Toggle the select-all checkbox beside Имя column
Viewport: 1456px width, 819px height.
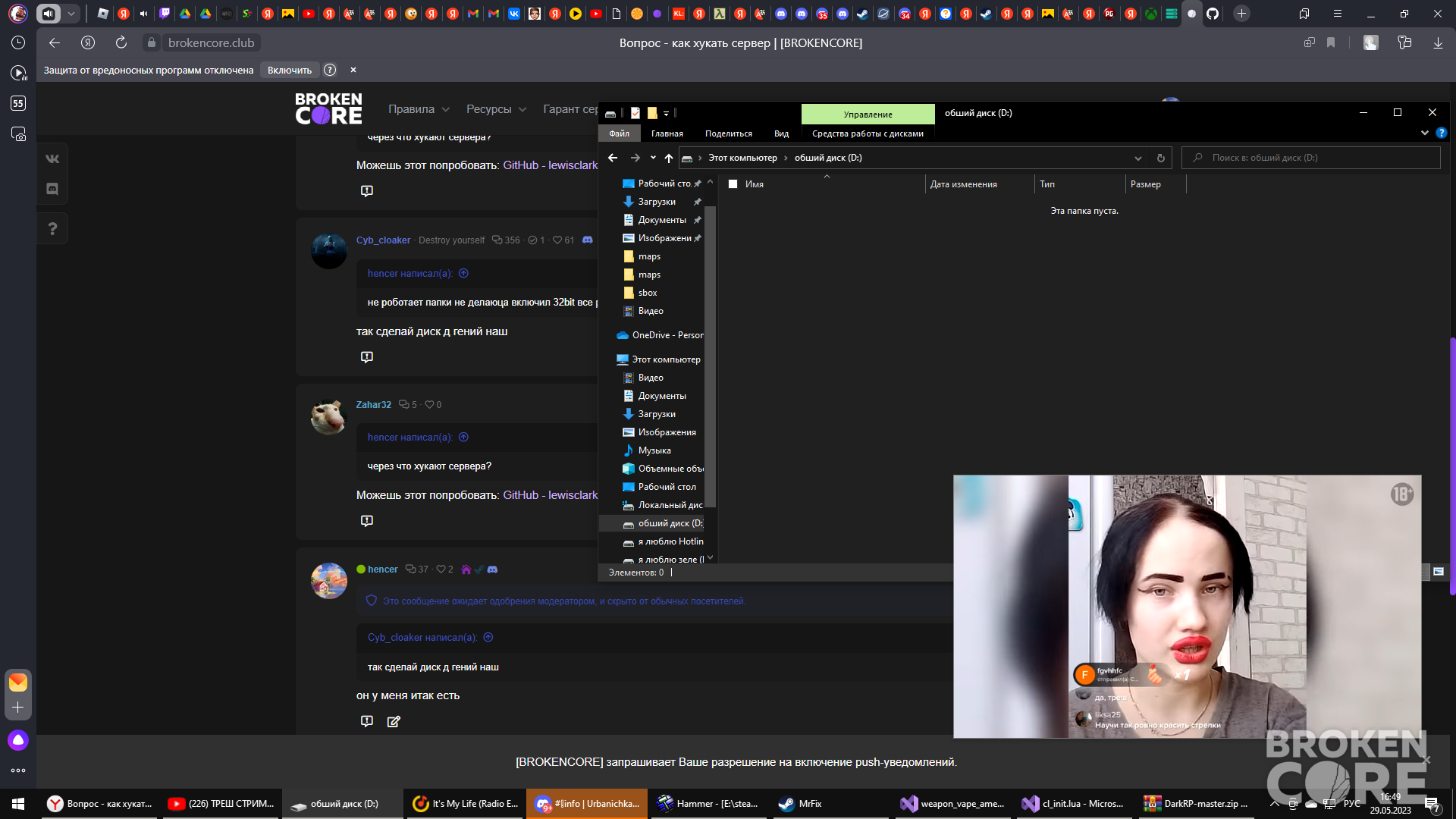(x=733, y=184)
